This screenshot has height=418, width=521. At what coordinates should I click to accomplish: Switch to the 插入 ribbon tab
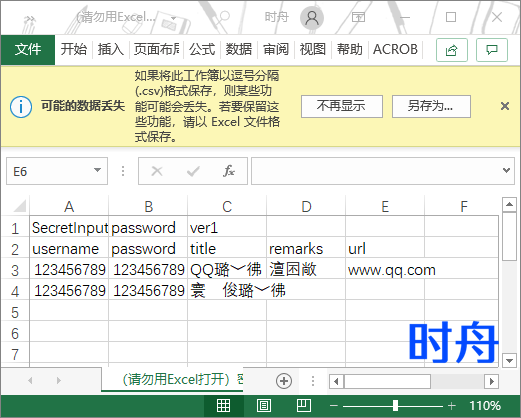tap(111, 50)
